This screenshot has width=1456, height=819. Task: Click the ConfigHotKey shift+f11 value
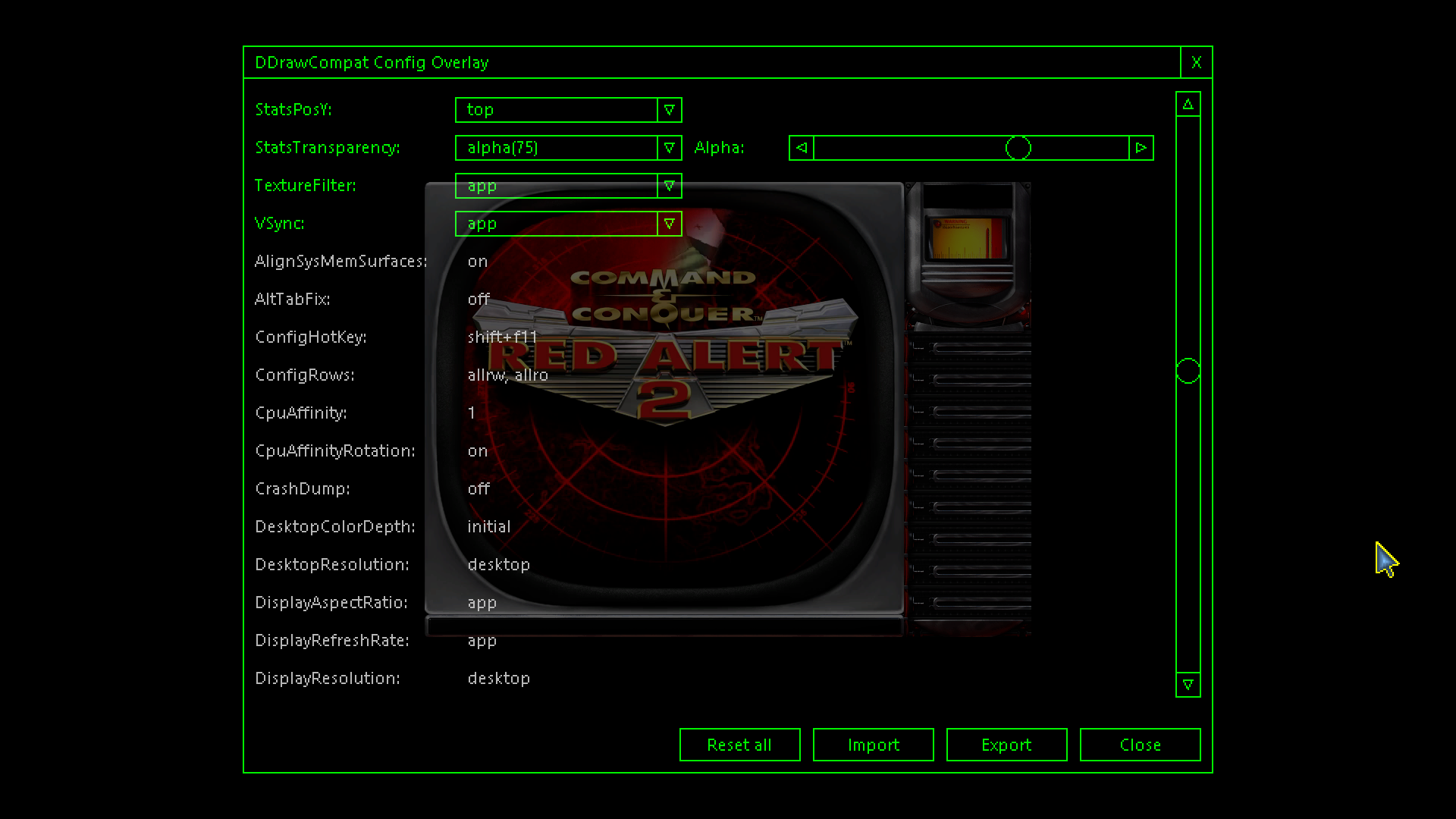pos(502,337)
